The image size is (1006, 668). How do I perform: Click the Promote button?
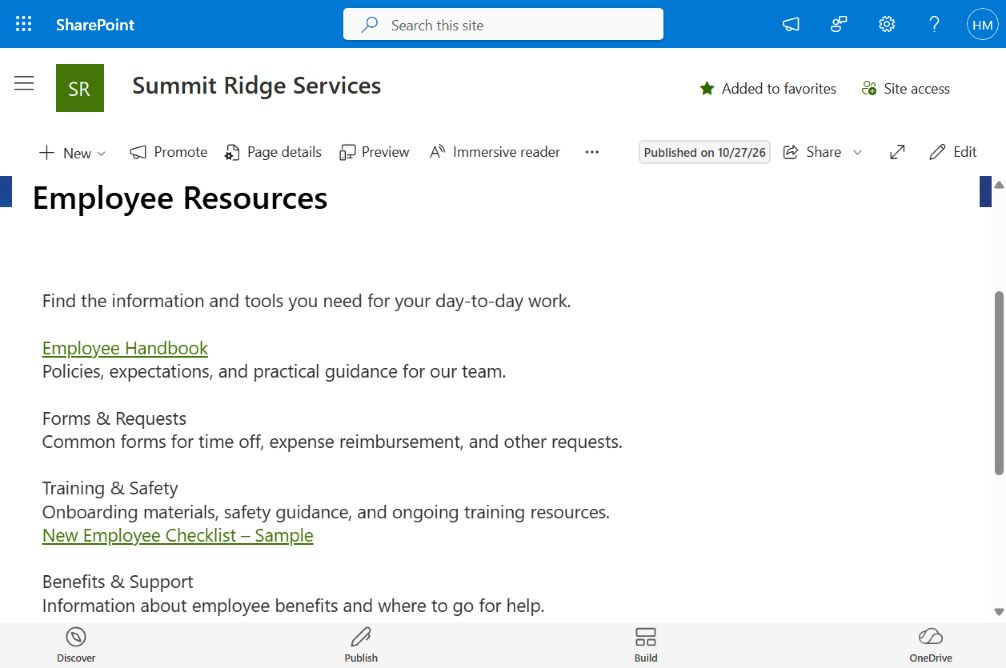168,152
